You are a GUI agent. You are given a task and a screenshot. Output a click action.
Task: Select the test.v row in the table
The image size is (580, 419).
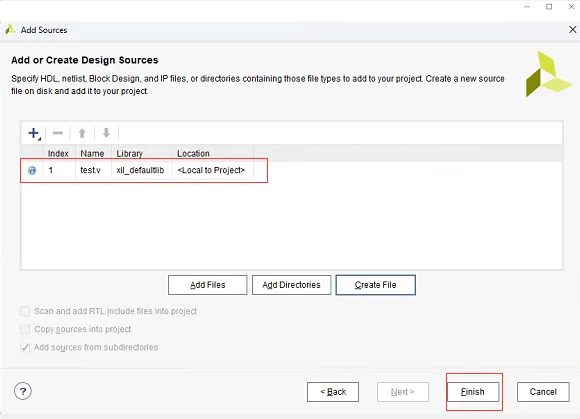(144, 170)
